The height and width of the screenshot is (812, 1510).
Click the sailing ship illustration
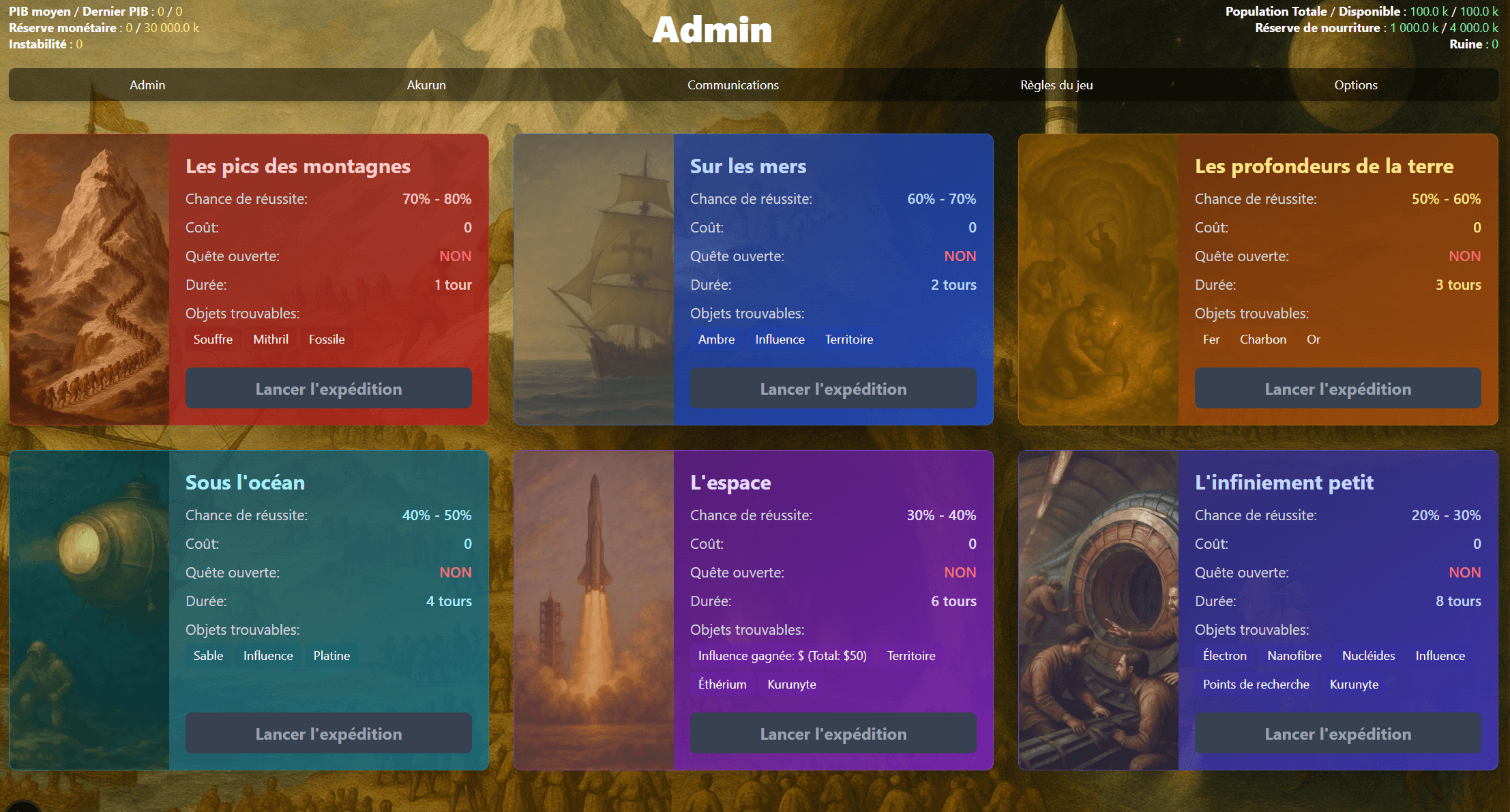594,280
